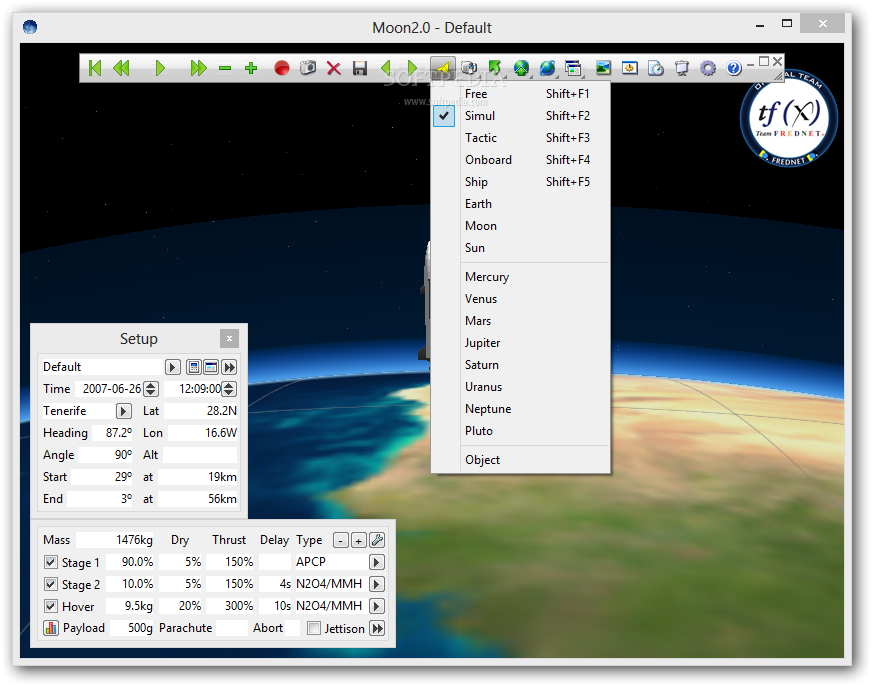Click double-arrow button next to Jettison
The width and height of the screenshot is (872, 686).
pyautogui.click(x=377, y=628)
